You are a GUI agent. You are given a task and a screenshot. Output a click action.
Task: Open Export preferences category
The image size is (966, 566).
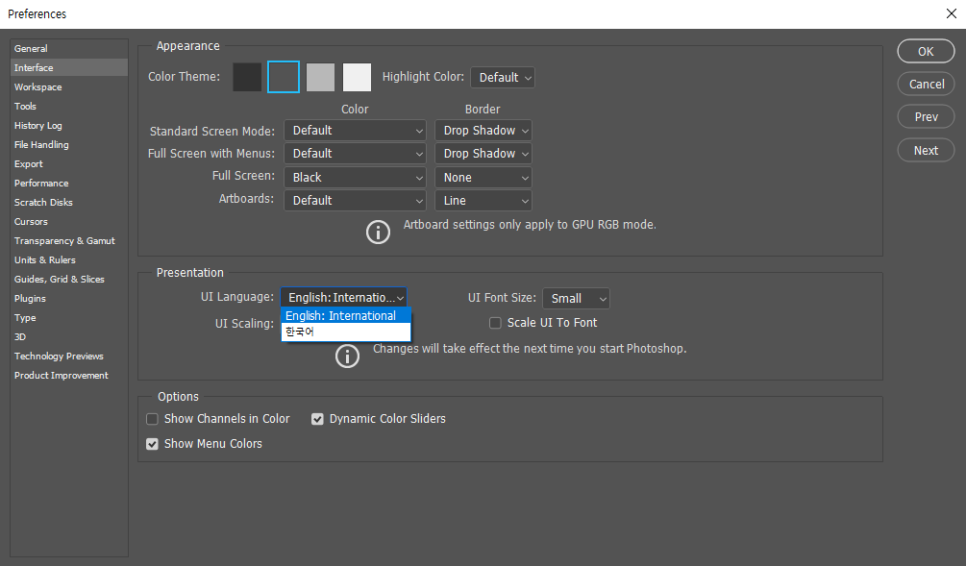point(69,164)
